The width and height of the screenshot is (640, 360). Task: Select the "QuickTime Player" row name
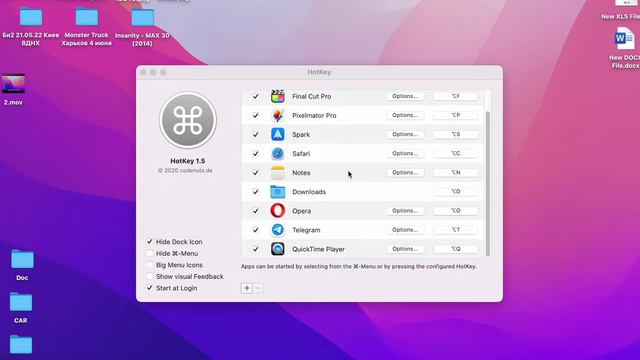tap(318, 249)
